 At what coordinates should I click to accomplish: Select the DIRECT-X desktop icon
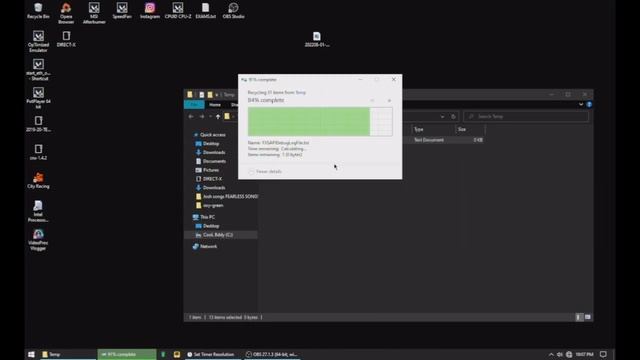pyautogui.click(x=66, y=39)
